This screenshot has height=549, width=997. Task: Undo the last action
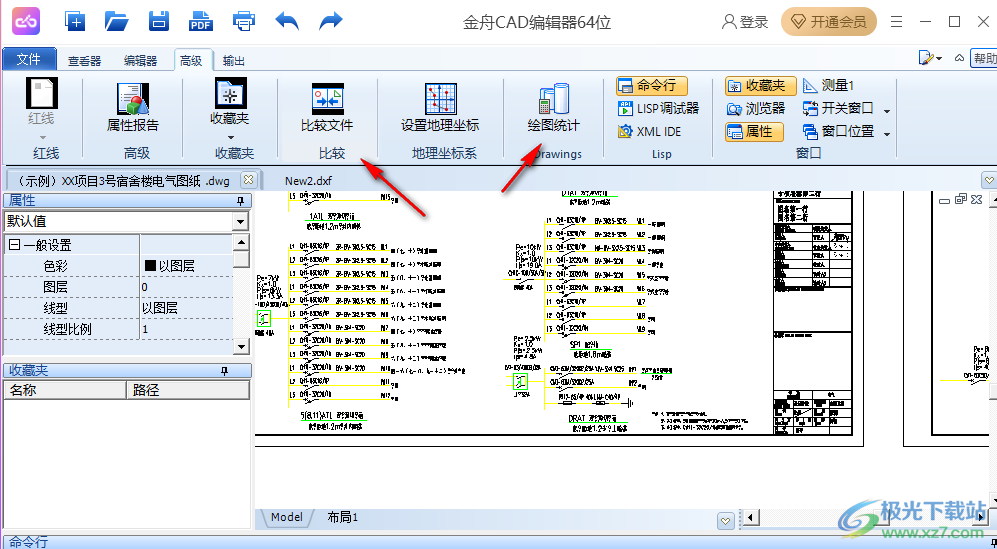point(287,22)
